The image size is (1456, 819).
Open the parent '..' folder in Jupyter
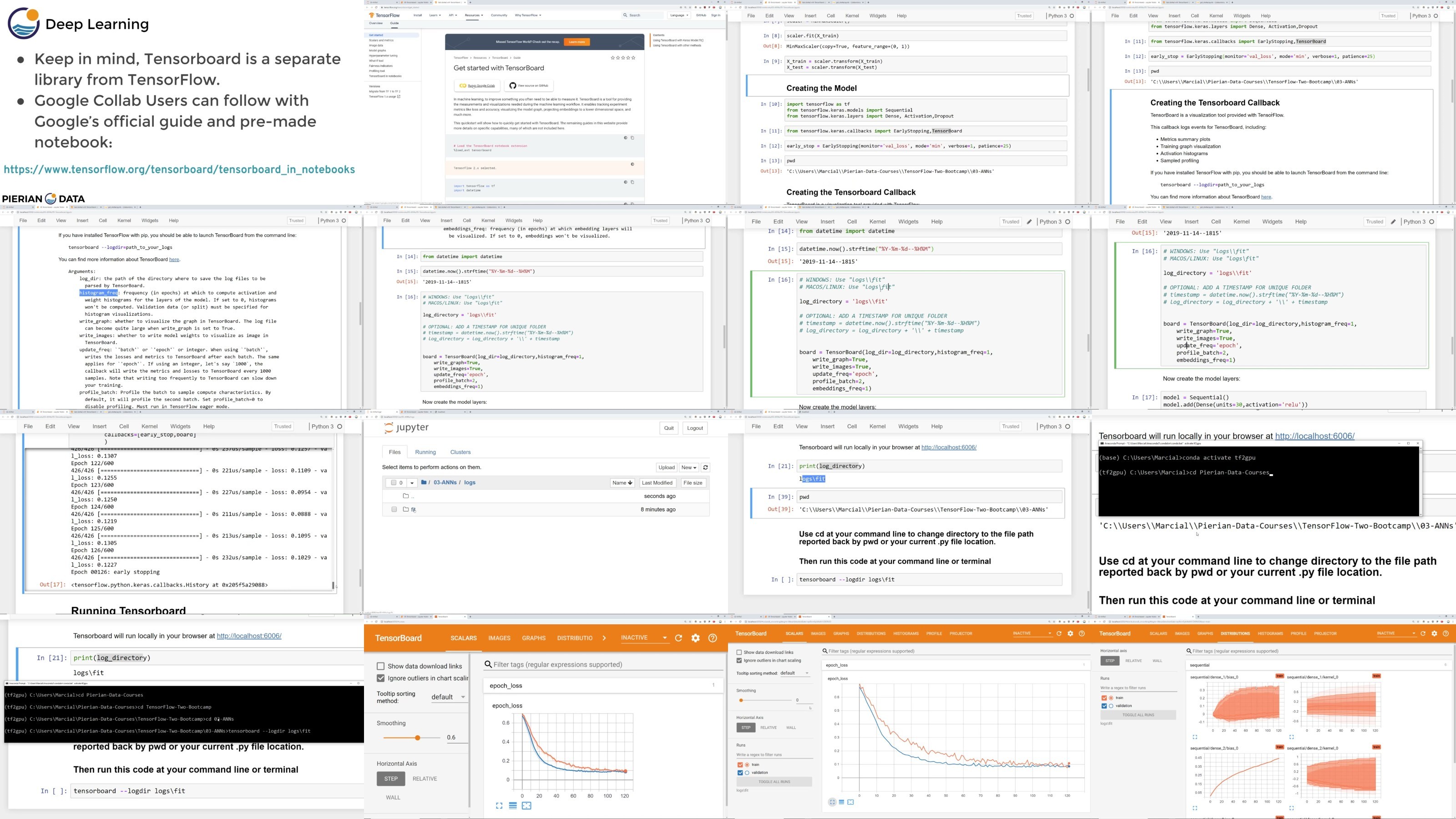coord(412,496)
